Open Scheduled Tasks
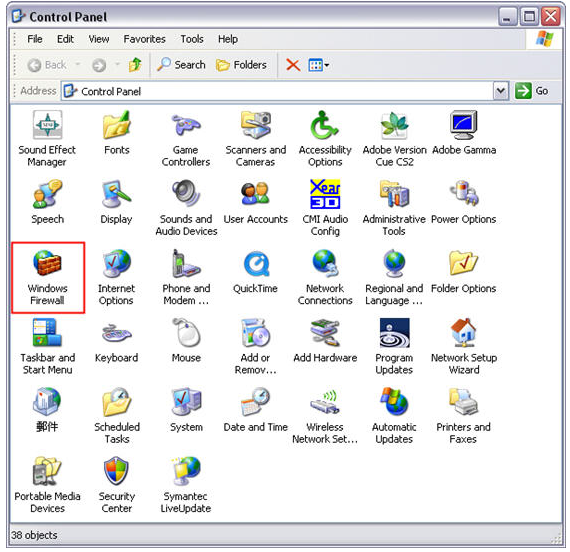This screenshot has width=570, height=552. [x=117, y=416]
